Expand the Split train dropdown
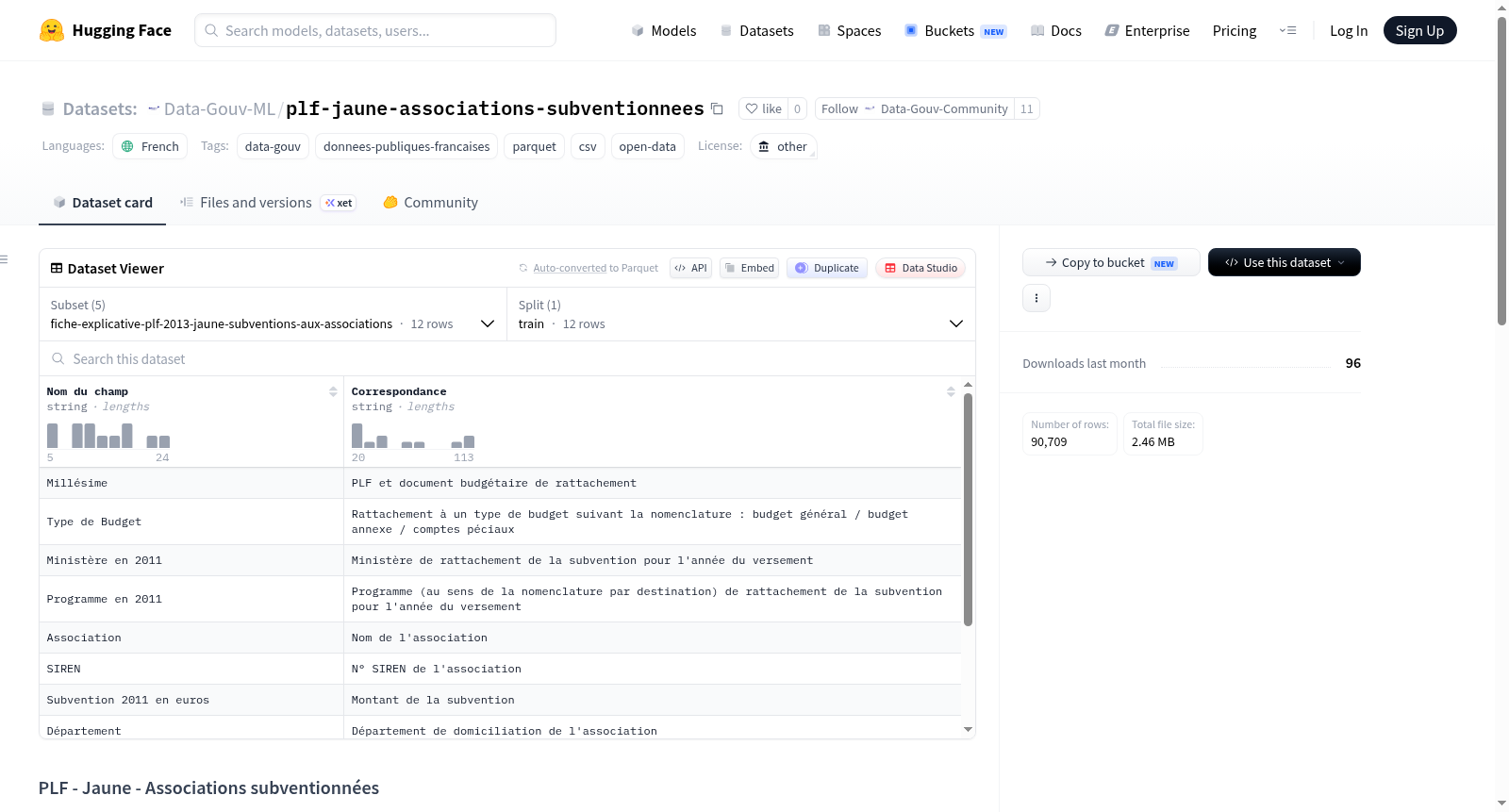This screenshot has height=812, width=1509. pyautogui.click(x=741, y=314)
